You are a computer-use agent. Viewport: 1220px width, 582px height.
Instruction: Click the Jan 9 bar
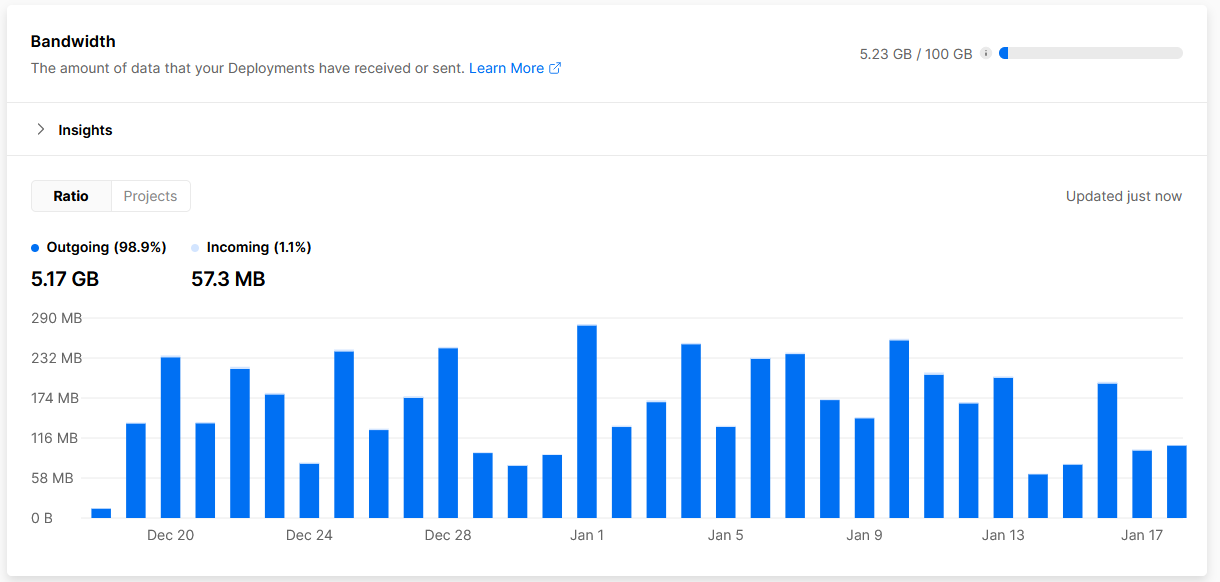coord(864,468)
